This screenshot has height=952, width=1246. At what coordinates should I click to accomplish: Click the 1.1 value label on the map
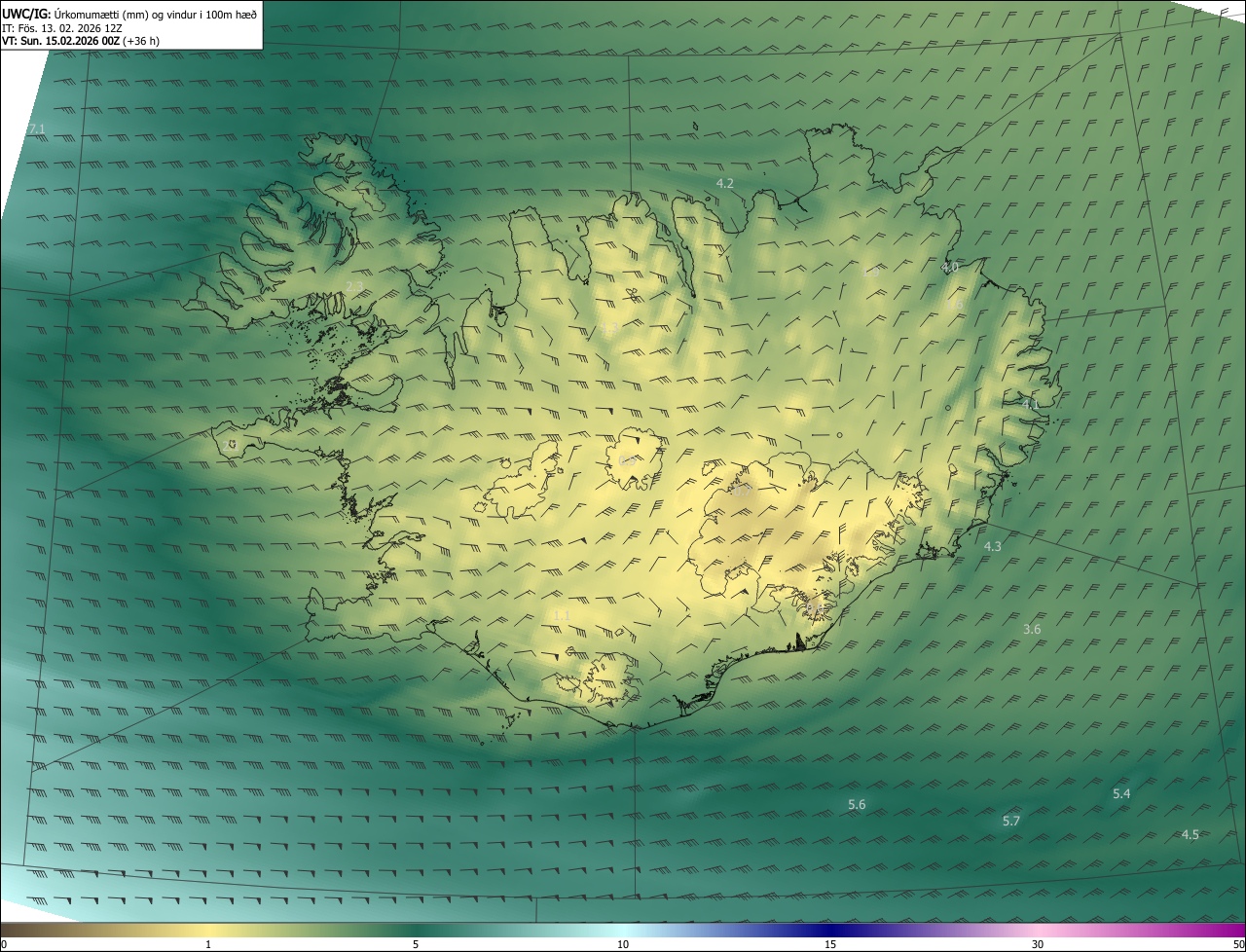[x=561, y=615]
